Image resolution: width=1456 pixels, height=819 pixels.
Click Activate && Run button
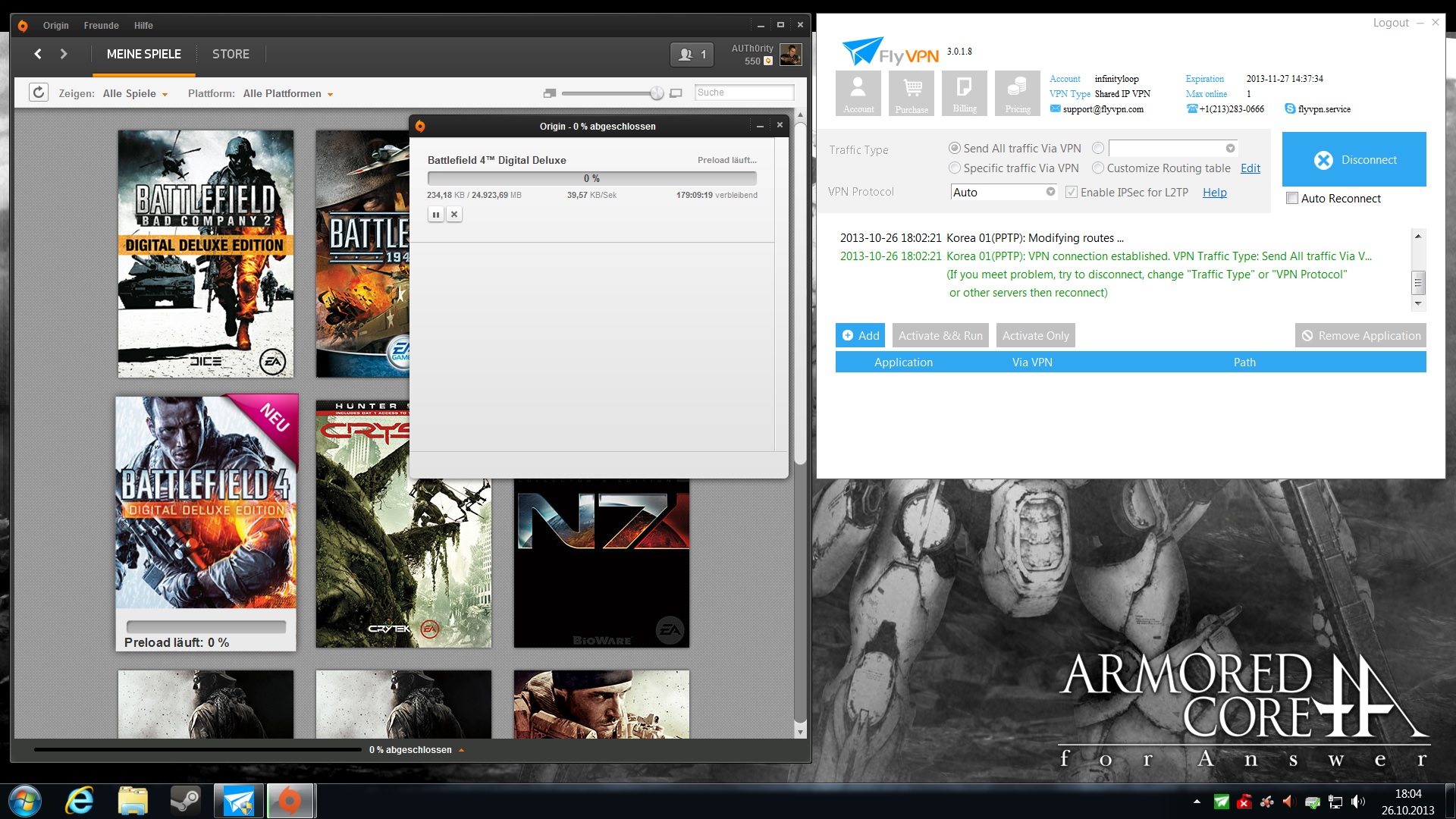click(940, 335)
